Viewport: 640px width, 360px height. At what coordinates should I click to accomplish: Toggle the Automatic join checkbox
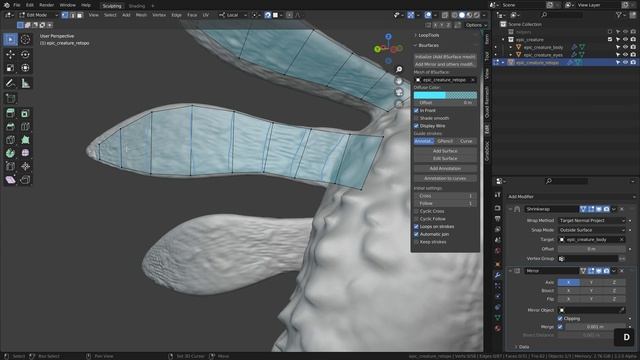[416, 234]
